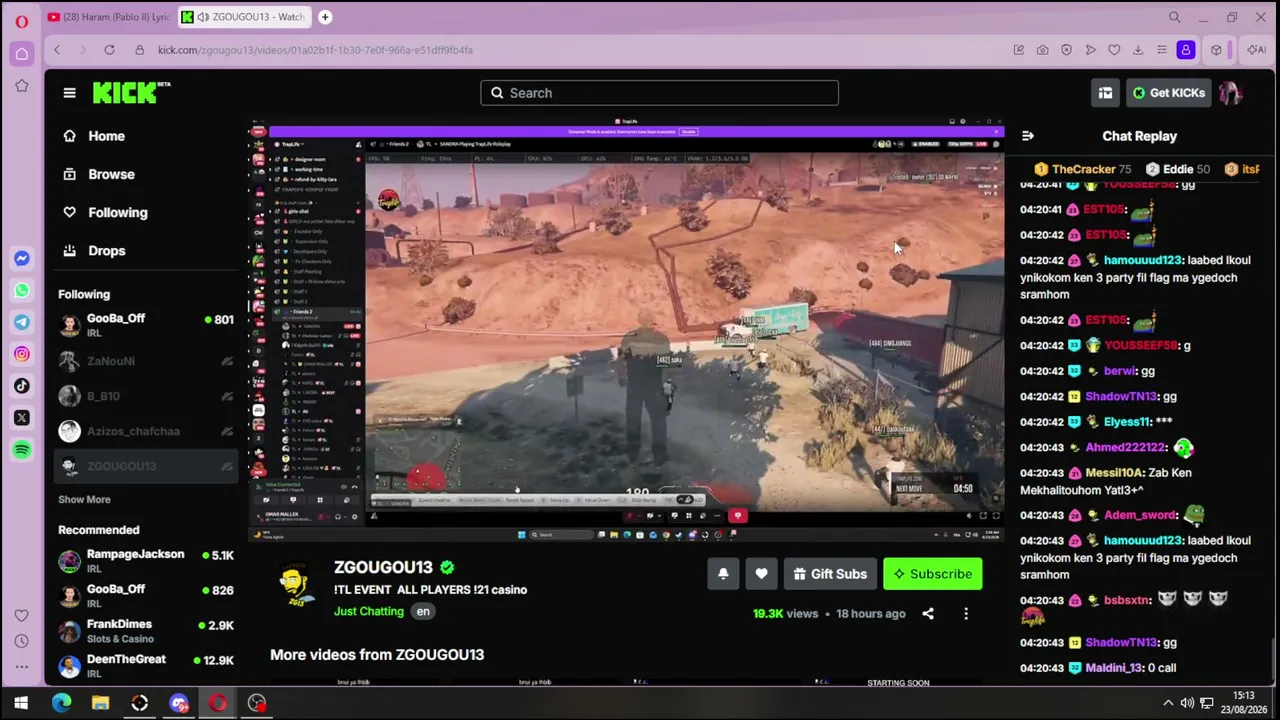Open video more options three dots
1280x720 pixels.
point(966,613)
